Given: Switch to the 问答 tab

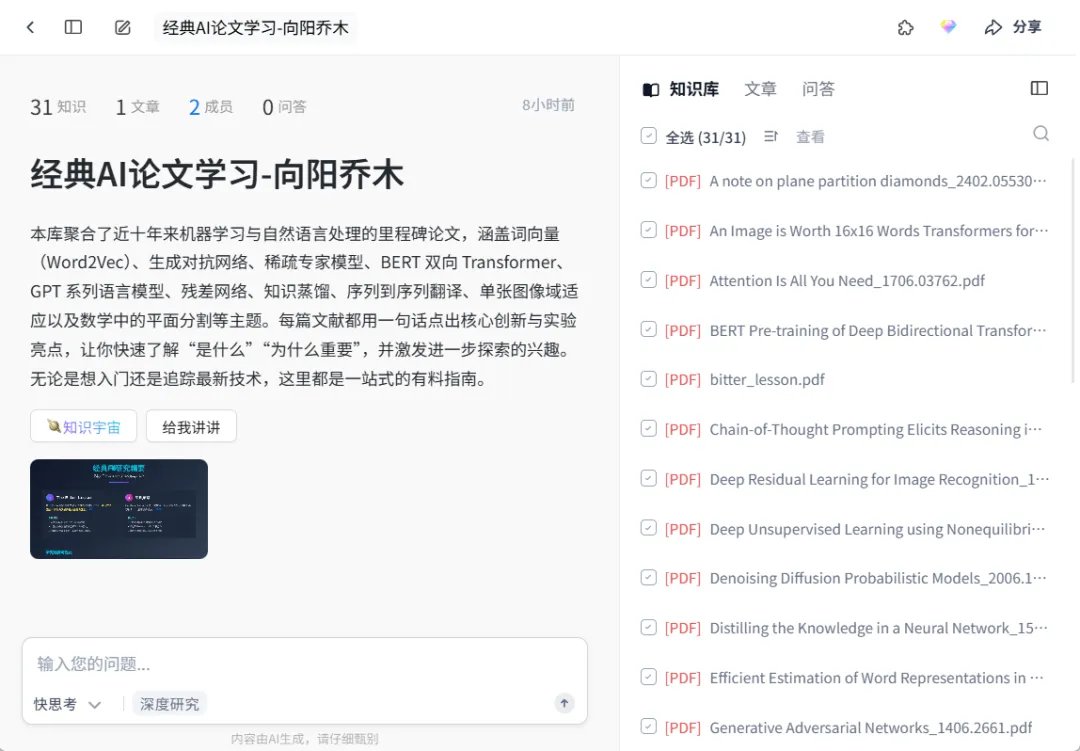Looking at the screenshot, I should pos(818,89).
